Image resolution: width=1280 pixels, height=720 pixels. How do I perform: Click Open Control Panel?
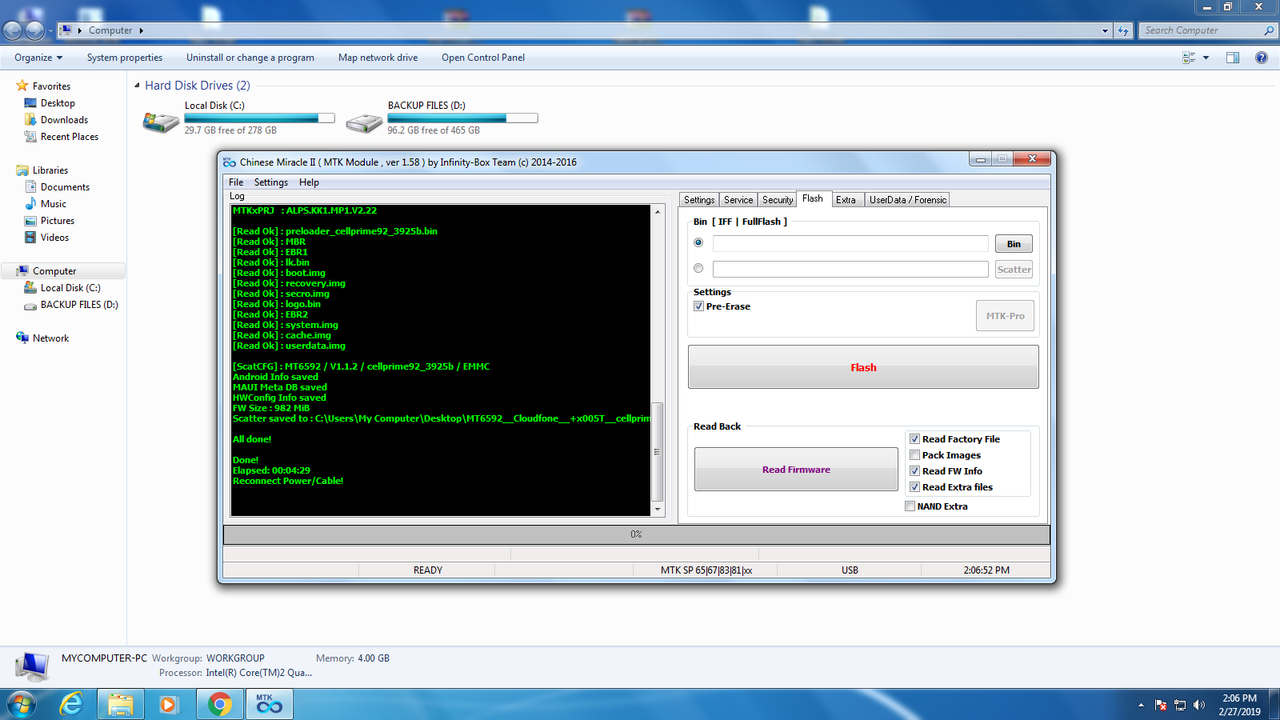(x=483, y=58)
